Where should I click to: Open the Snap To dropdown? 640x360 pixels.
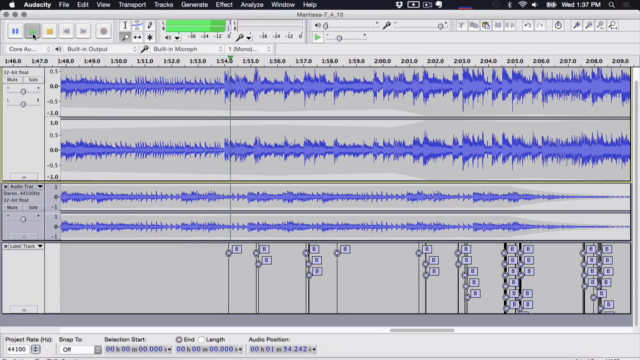click(80, 349)
